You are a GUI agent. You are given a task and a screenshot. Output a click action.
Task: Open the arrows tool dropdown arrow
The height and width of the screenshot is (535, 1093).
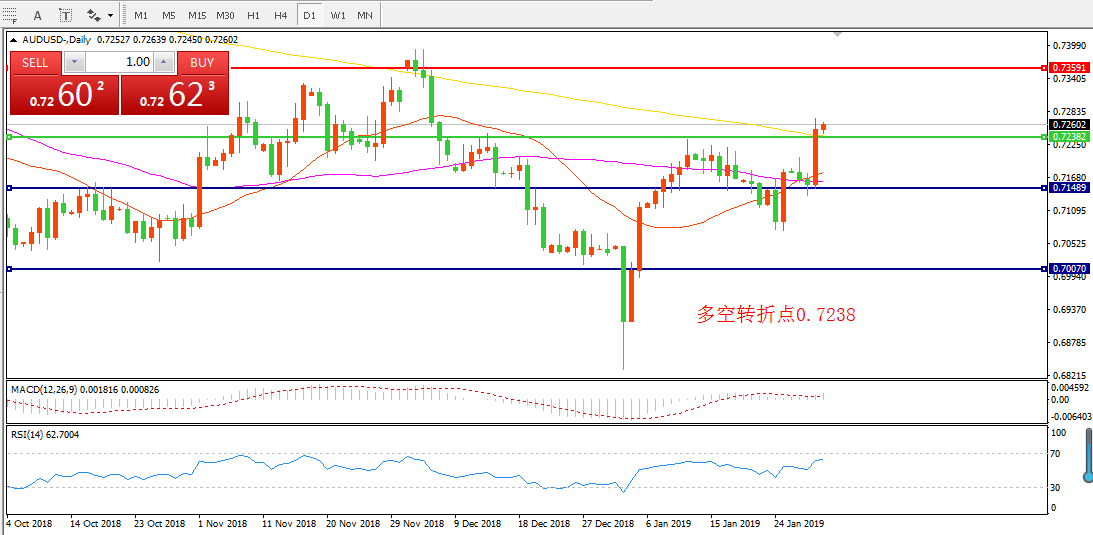(110, 16)
